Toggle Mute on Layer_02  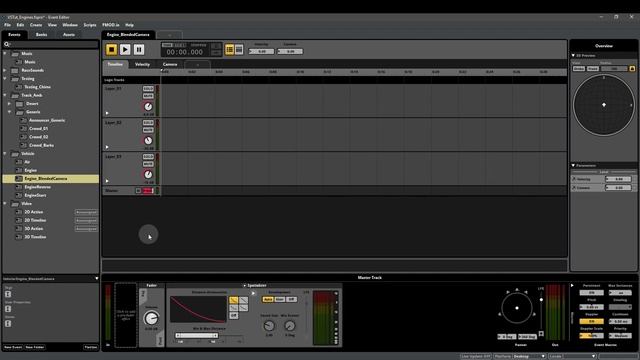[x=148, y=130]
